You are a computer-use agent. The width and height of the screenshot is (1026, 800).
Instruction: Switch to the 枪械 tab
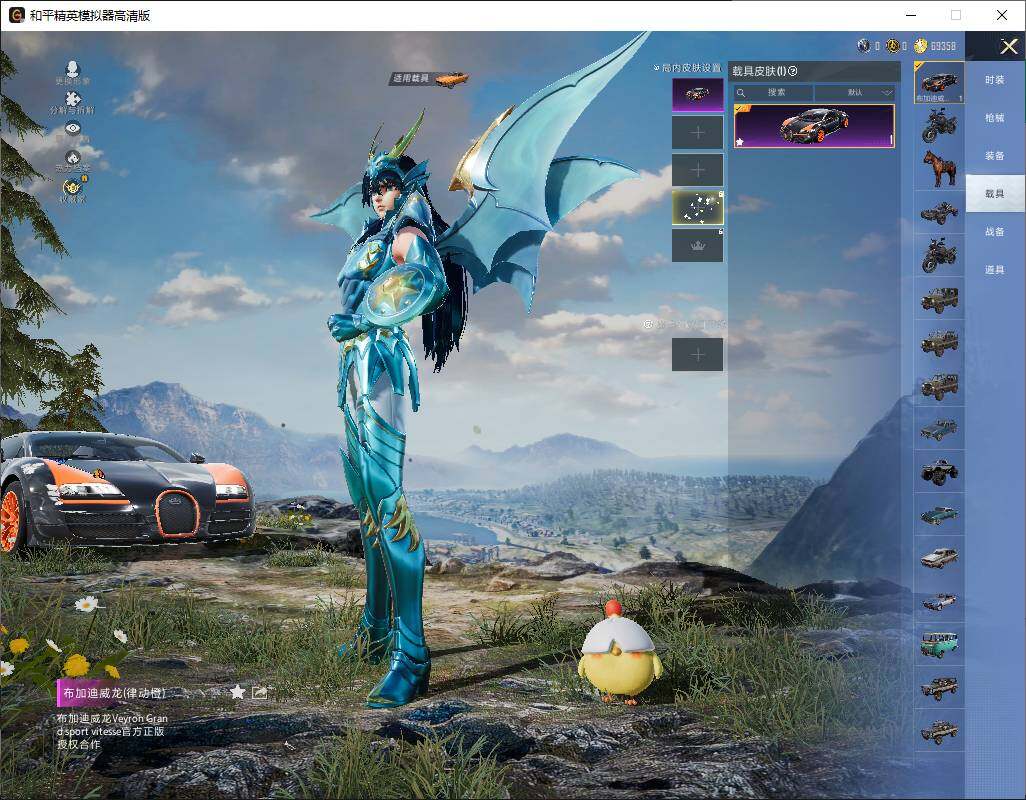994,118
